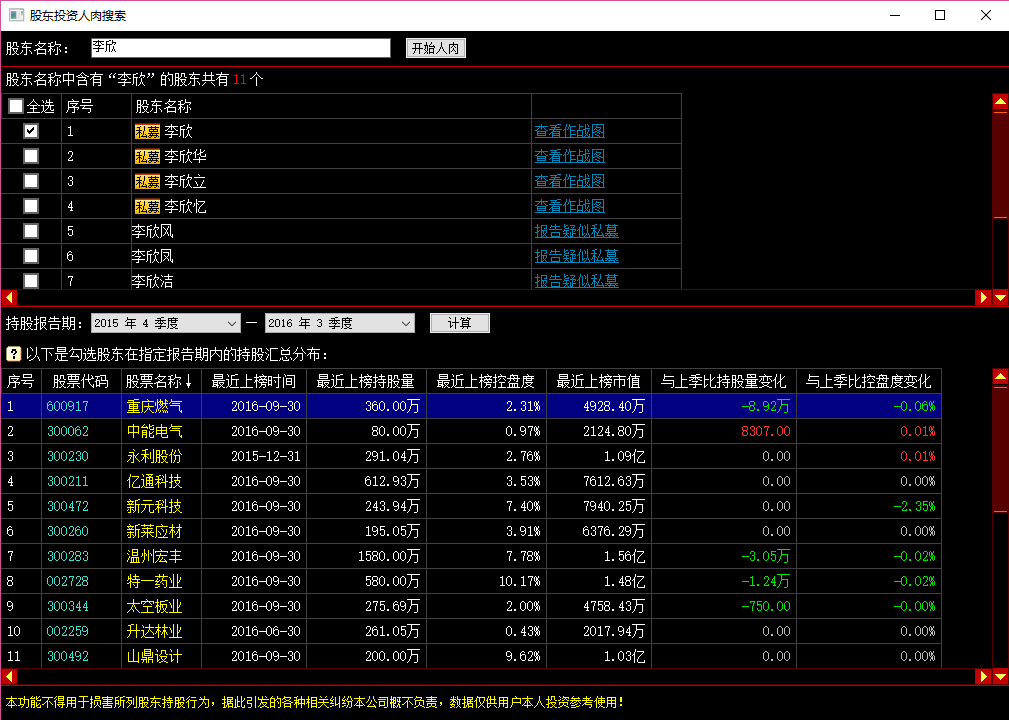Screen dimensions: 1009x720
Task: Click the sort arrow on 股票名称 column
Action: [189, 381]
